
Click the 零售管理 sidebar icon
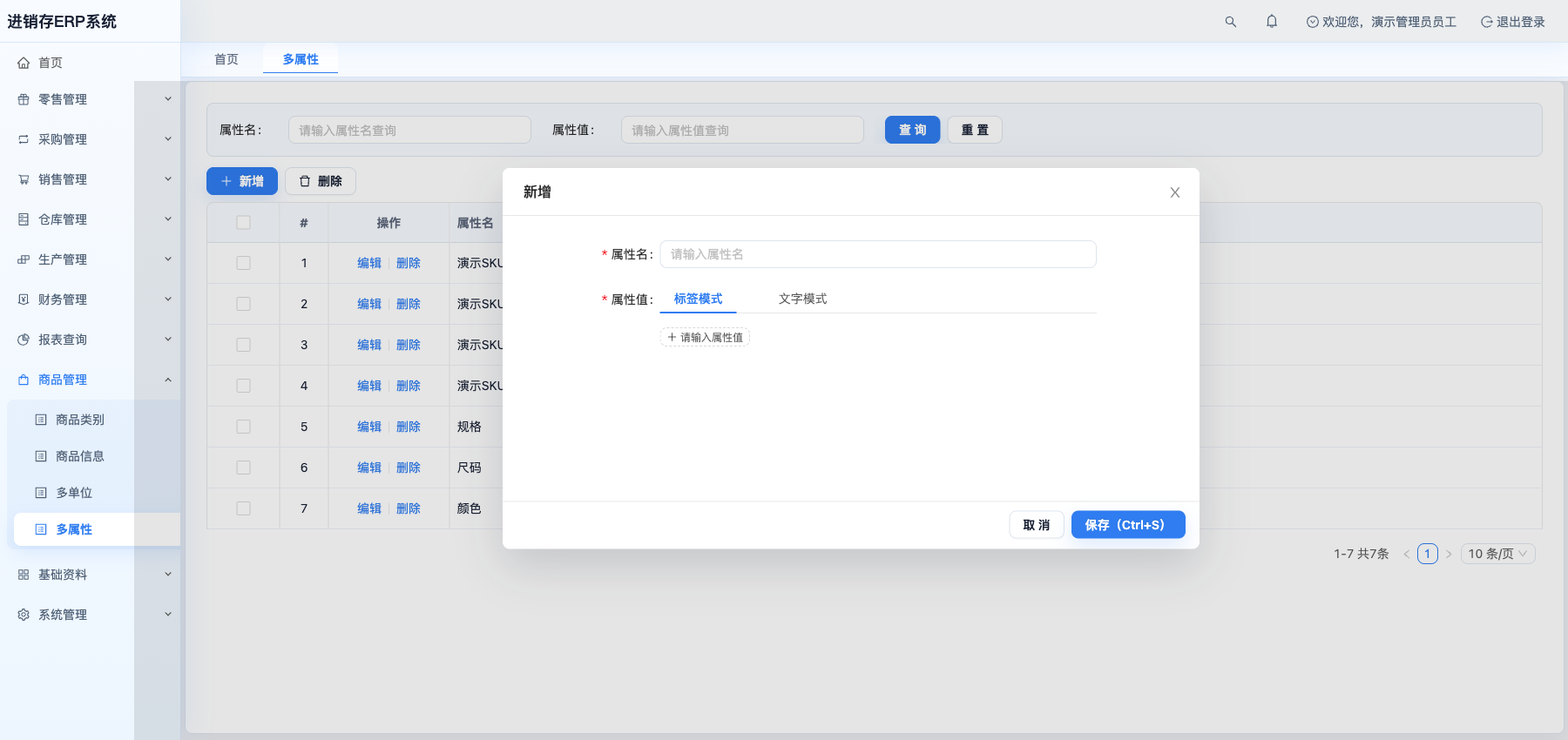coord(24,99)
